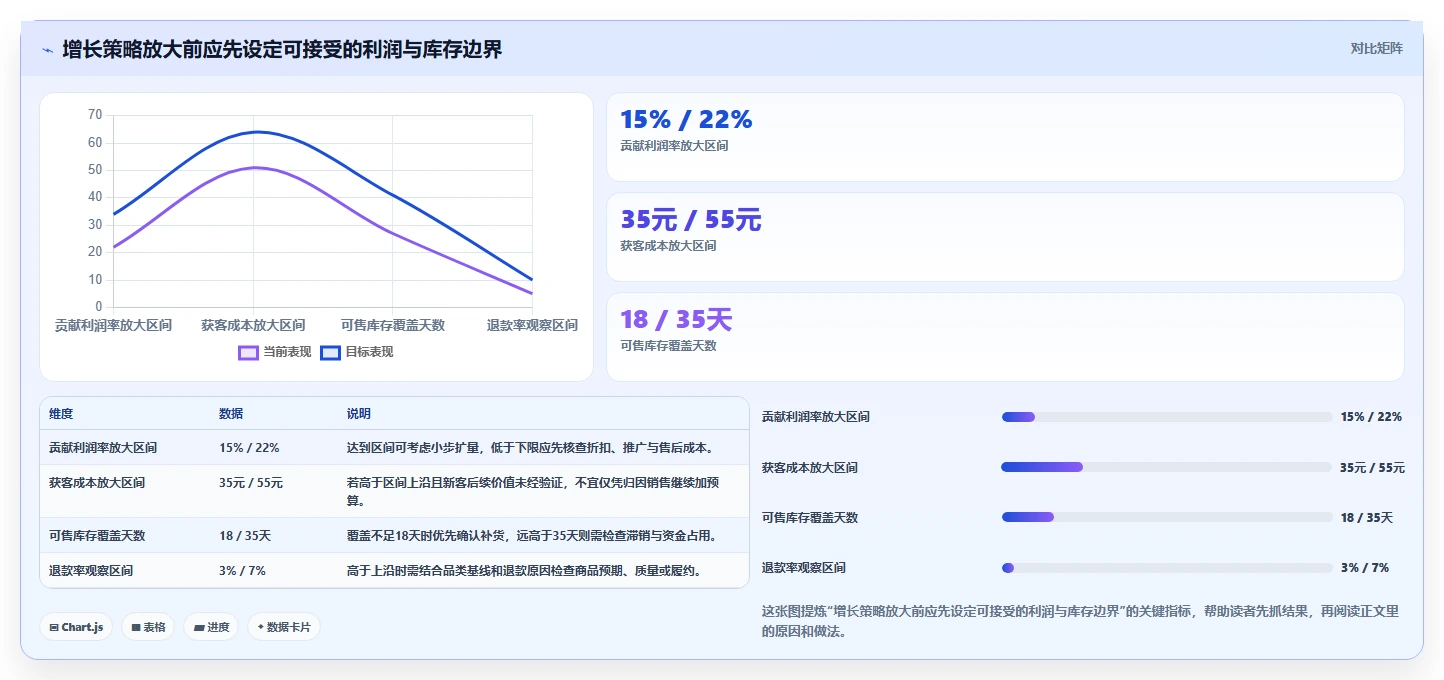Viewport: 1444px width, 680px height.
Task: Click progress label 3% / 7% value
Action: coord(1365,568)
